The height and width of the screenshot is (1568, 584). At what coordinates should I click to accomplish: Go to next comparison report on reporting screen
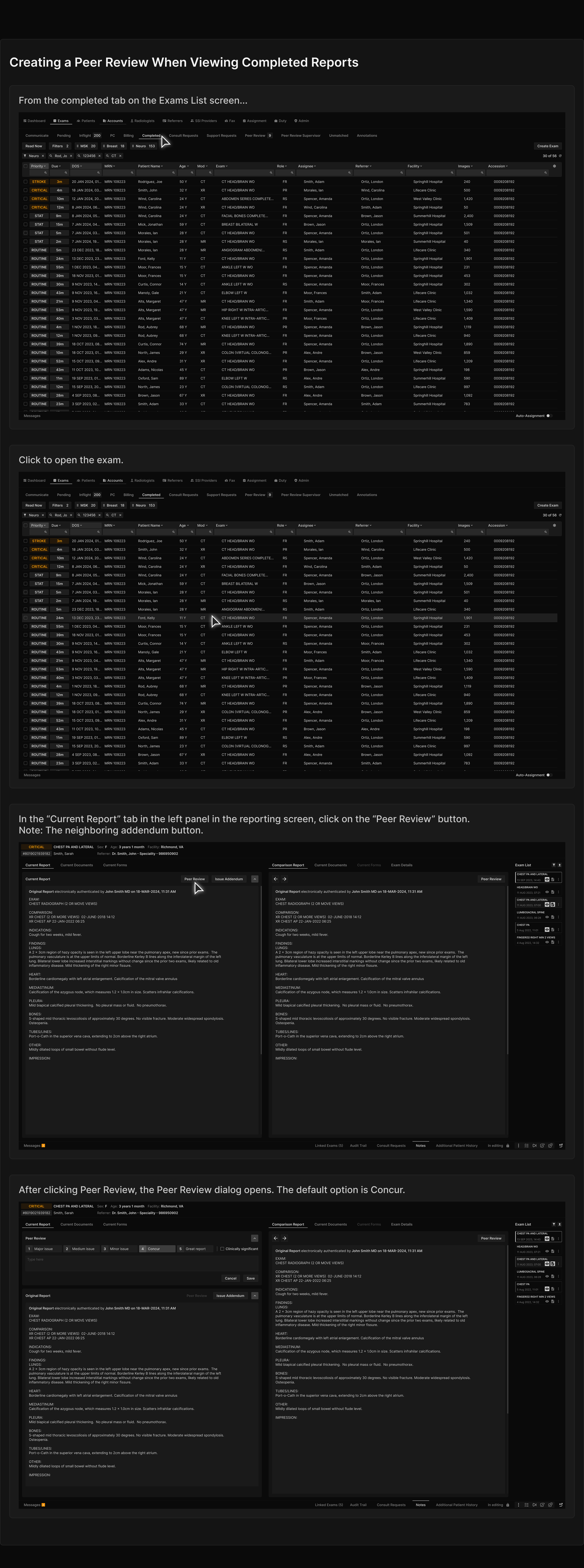(x=284, y=879)
